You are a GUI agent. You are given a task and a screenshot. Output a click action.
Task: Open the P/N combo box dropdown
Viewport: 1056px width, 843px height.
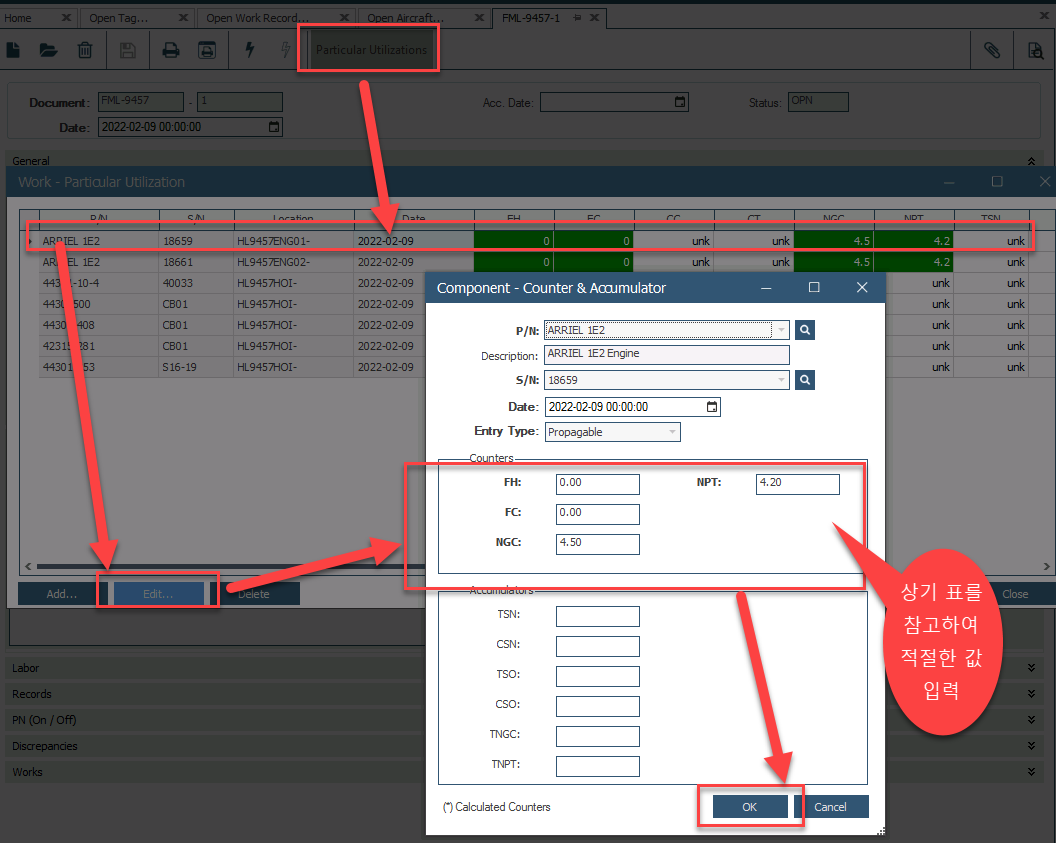779,329
